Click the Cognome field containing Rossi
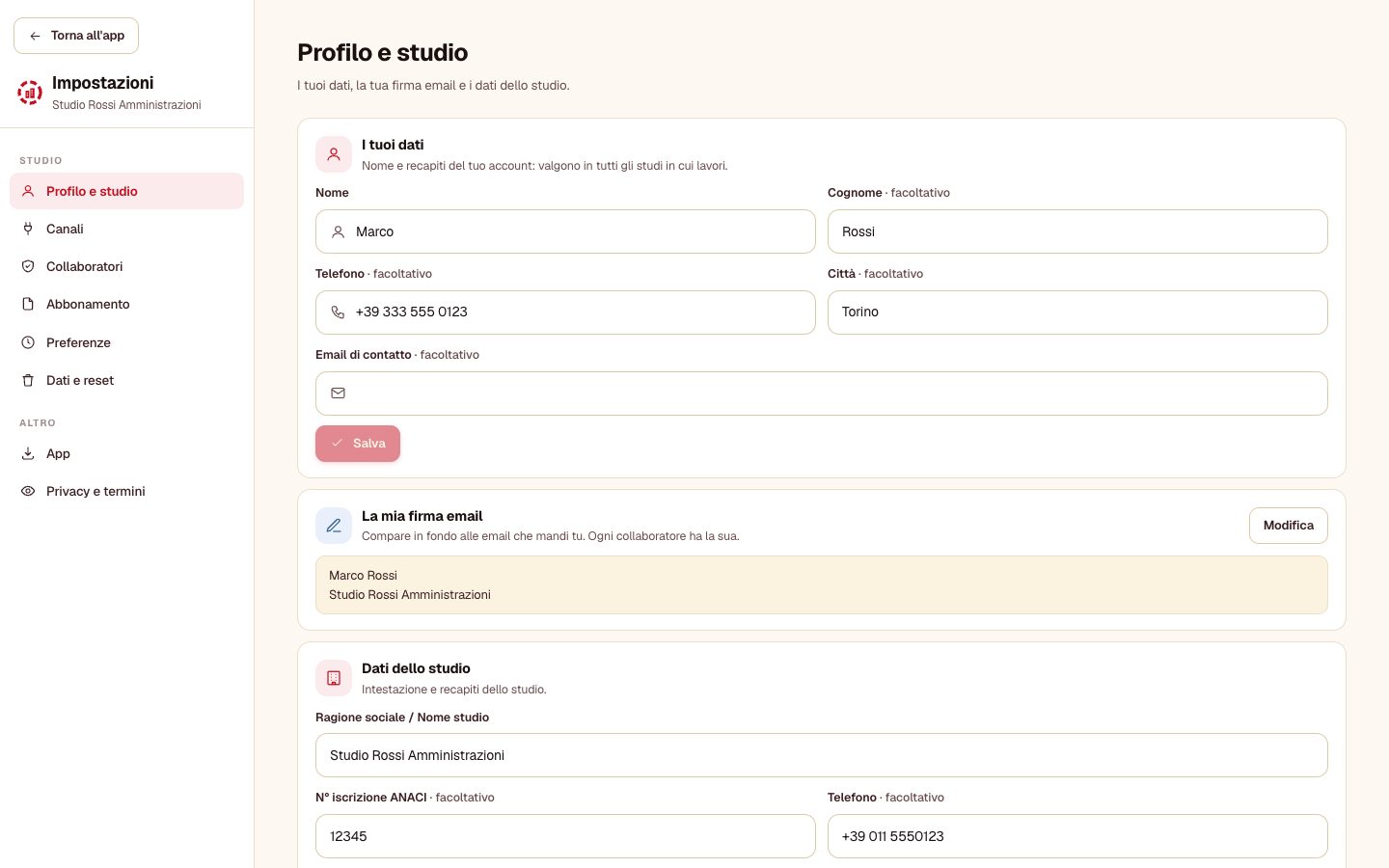The image size is (1389, 868). click(1077, 231)
